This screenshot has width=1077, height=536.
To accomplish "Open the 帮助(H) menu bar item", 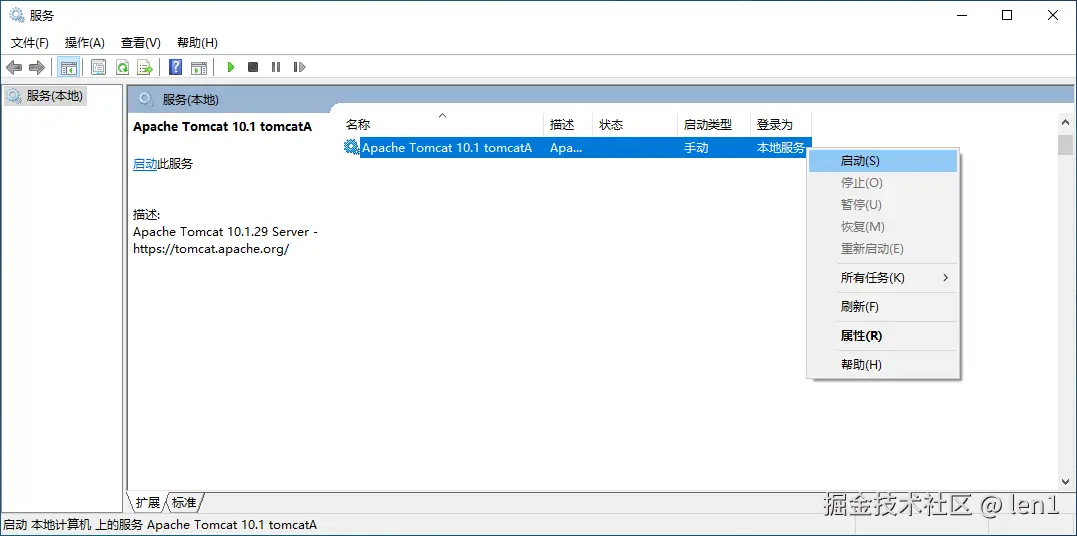I will (x=197, y=43).
